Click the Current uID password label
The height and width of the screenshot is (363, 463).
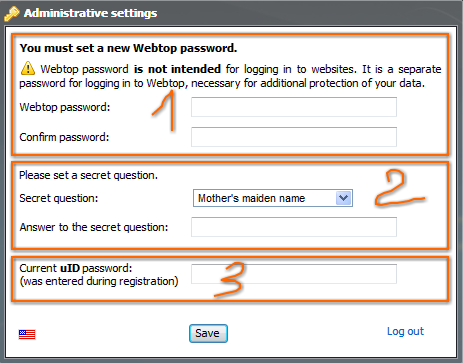[x=76, y=268]
